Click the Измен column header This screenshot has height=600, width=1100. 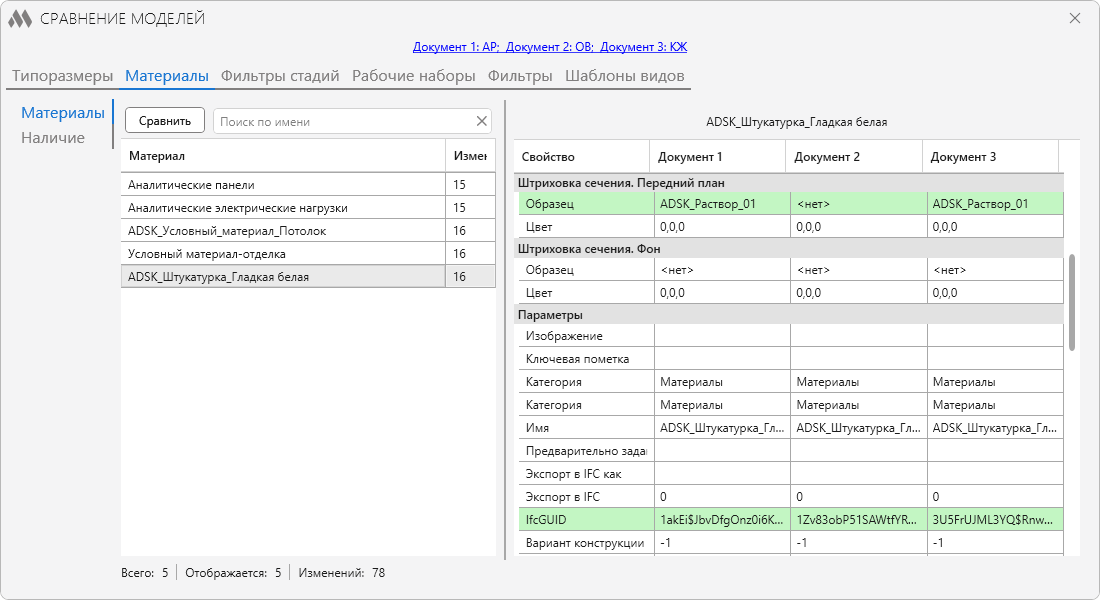click(470, 156)
